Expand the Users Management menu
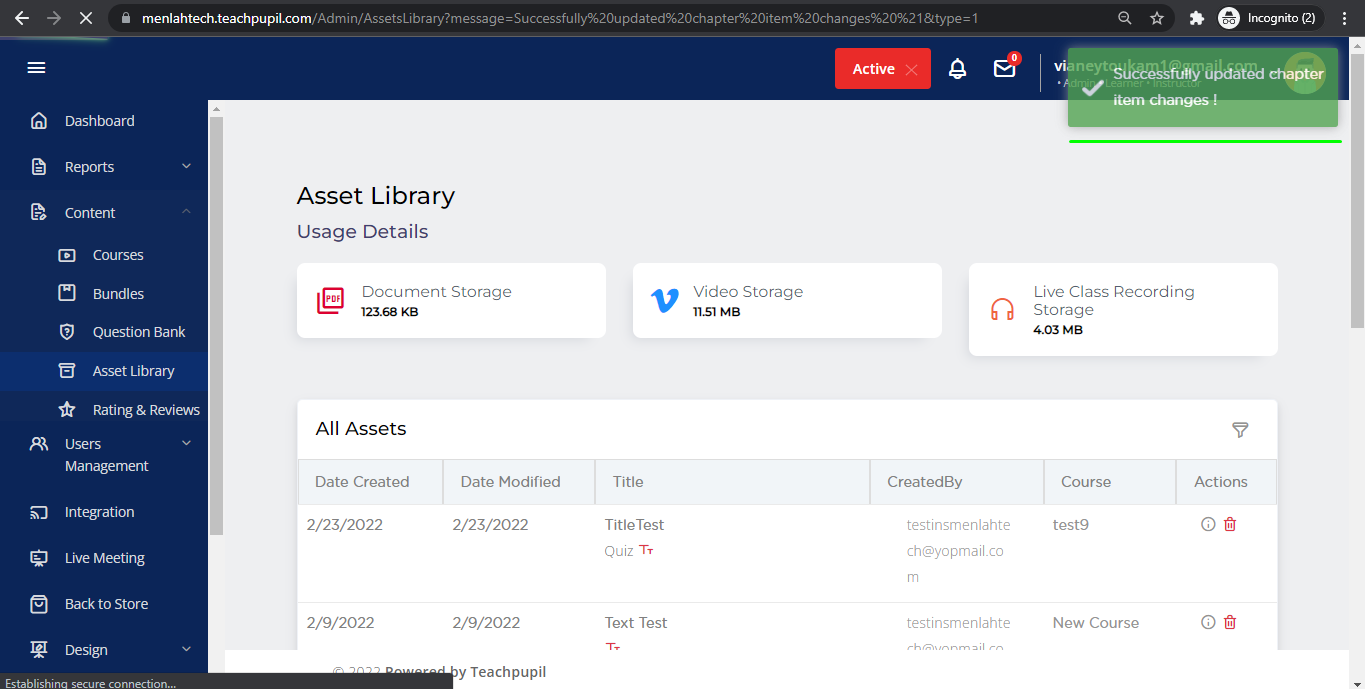 [186, 444]
